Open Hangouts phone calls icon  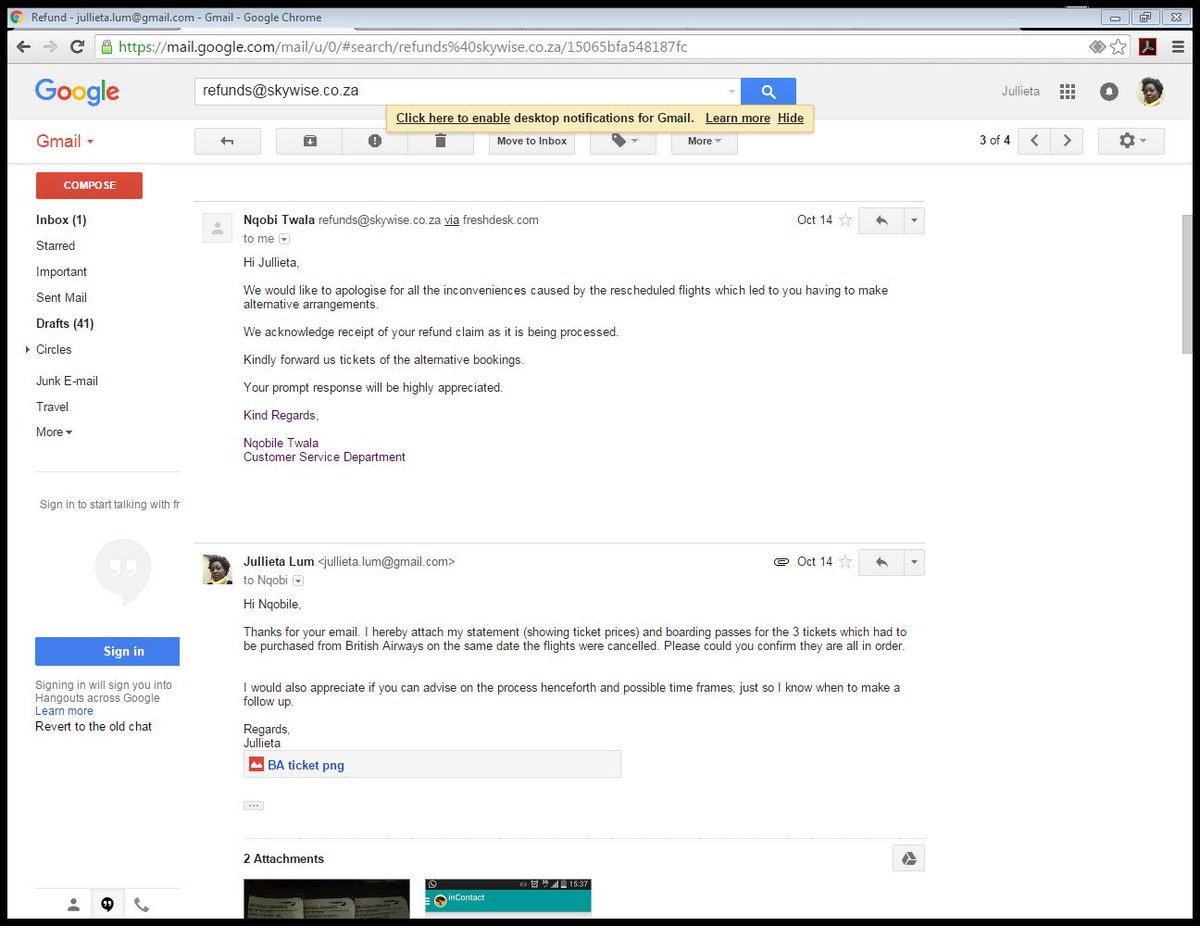(141, 904)
